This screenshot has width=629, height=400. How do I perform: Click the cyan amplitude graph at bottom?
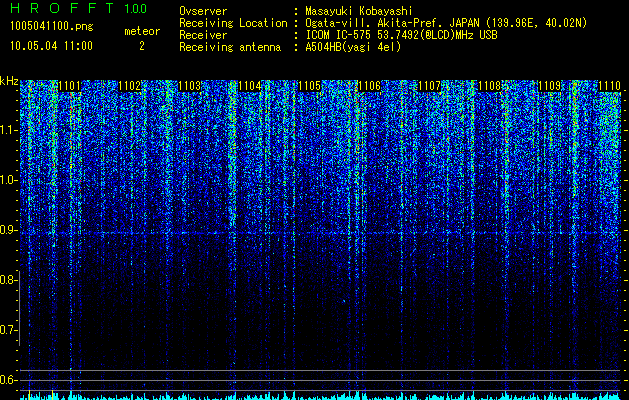pos(321,396)
